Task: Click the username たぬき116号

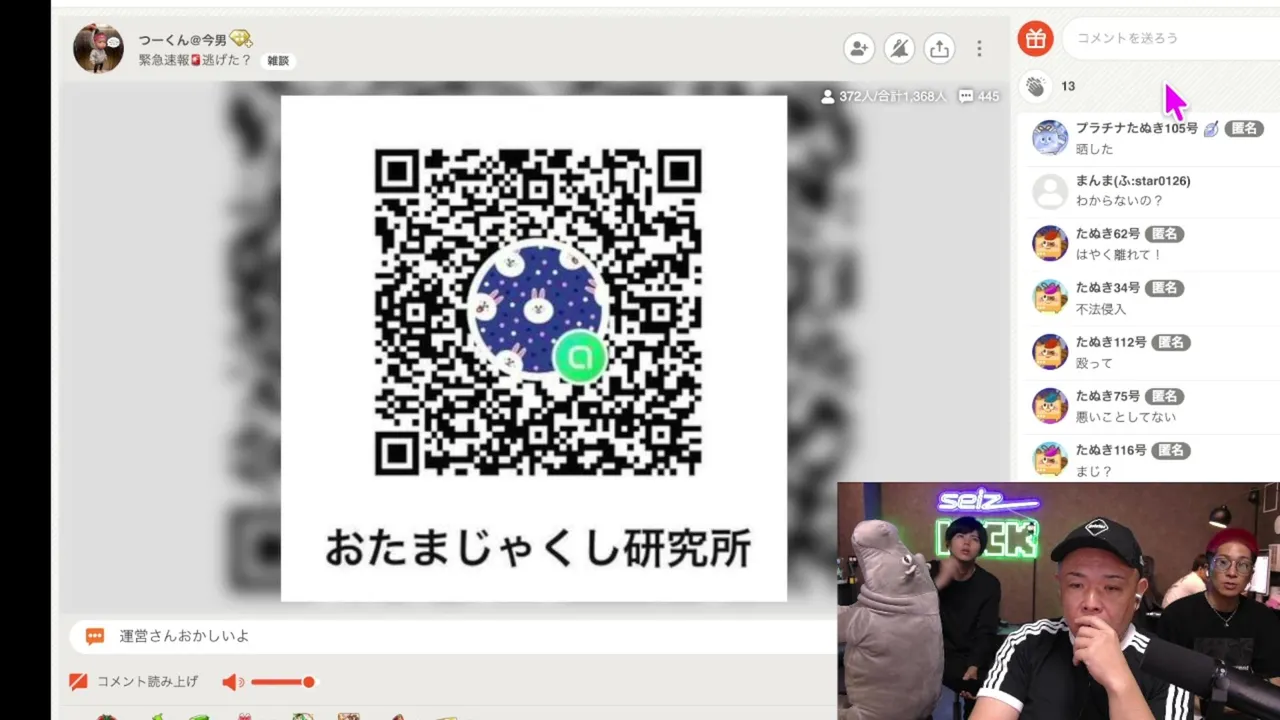Action: point(1111,450)
